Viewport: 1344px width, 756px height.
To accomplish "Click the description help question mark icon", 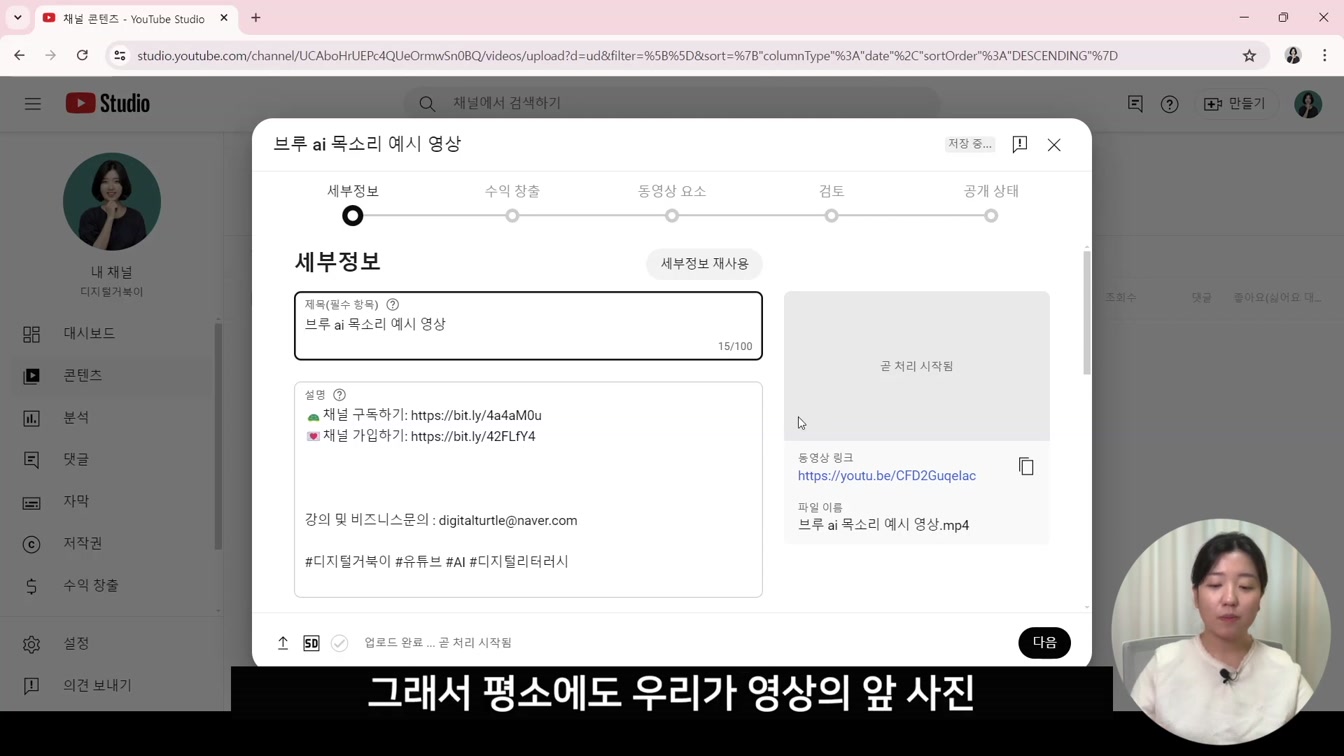I will 339,395.
